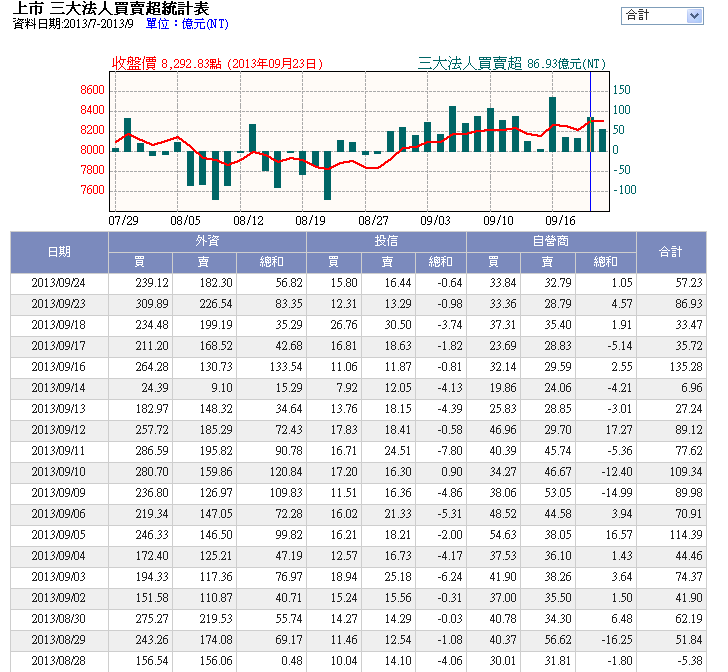The width and height of the screenshot is (728, 672).
Task: Click dealer net value -14.99
Action: pyautogui.click(x=617, y=493)
